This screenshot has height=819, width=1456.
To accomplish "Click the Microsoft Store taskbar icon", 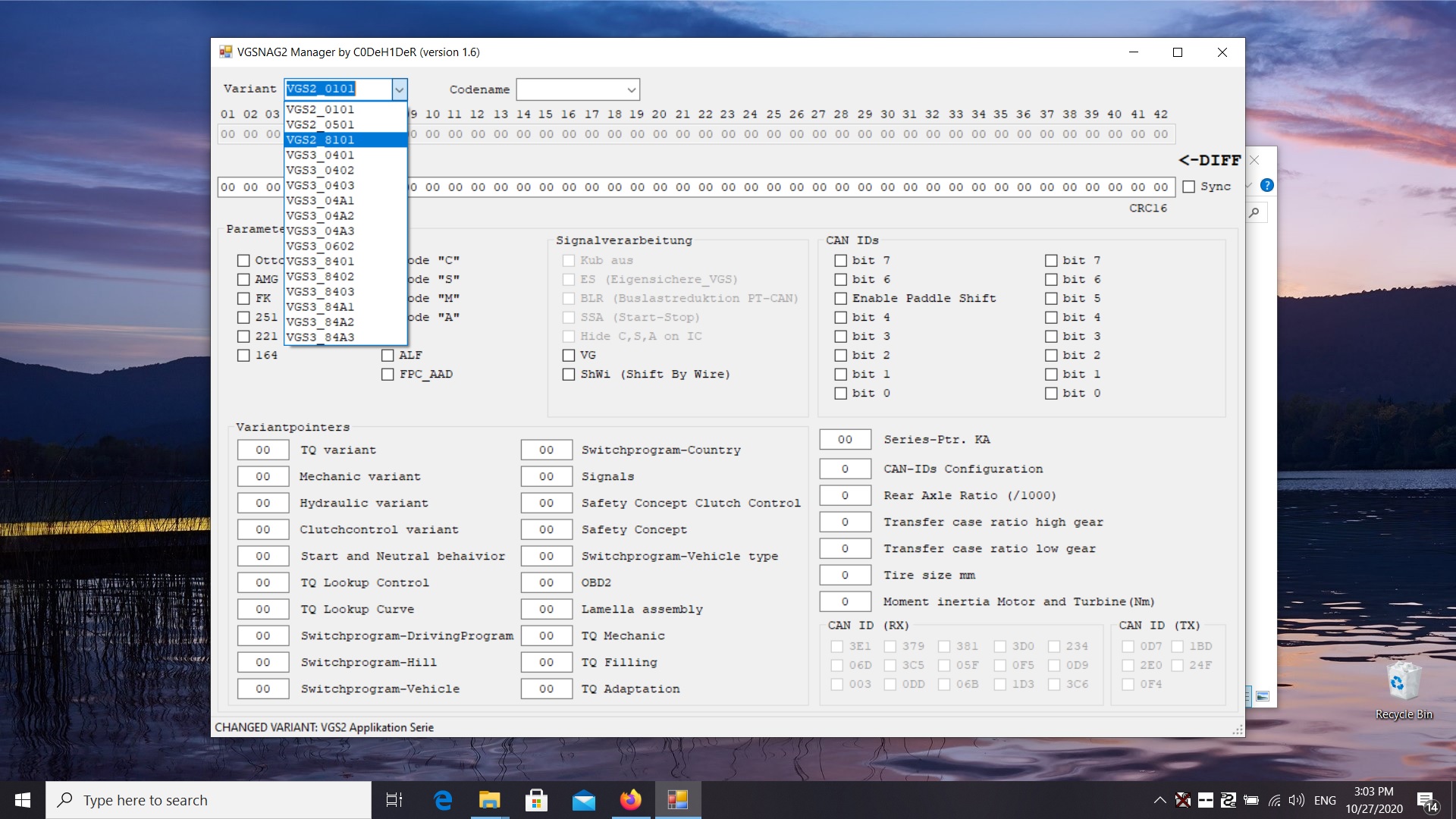I will tap(536, 800).
